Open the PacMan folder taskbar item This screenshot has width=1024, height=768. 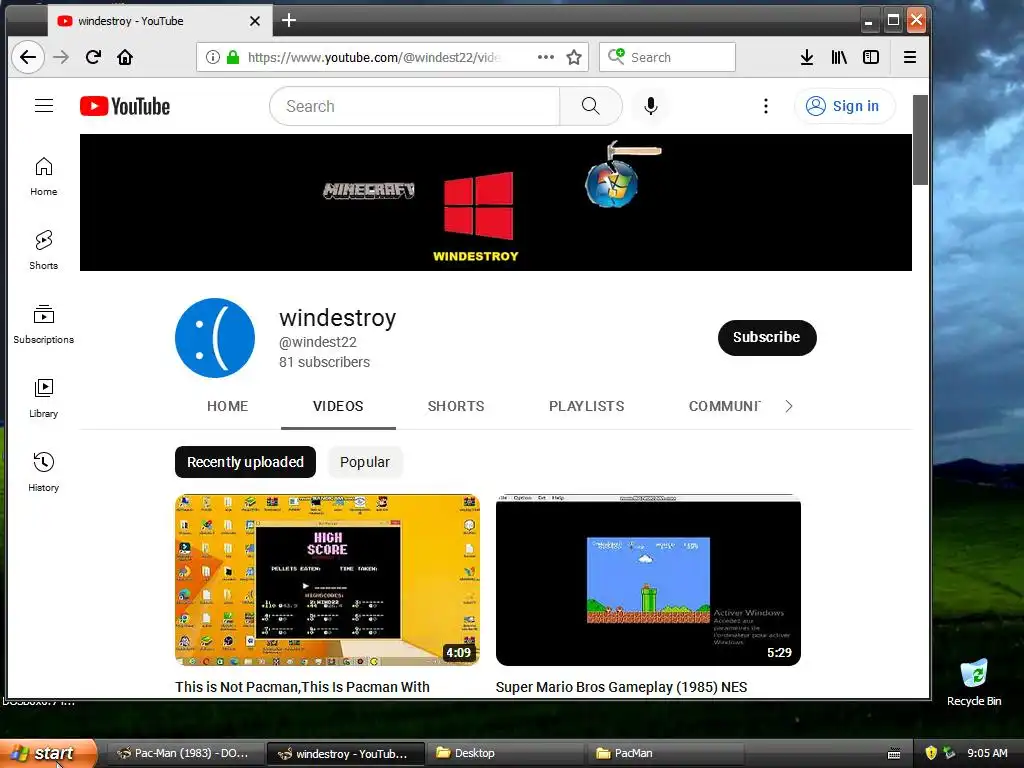pyautogui.click(x=665, y=754)
